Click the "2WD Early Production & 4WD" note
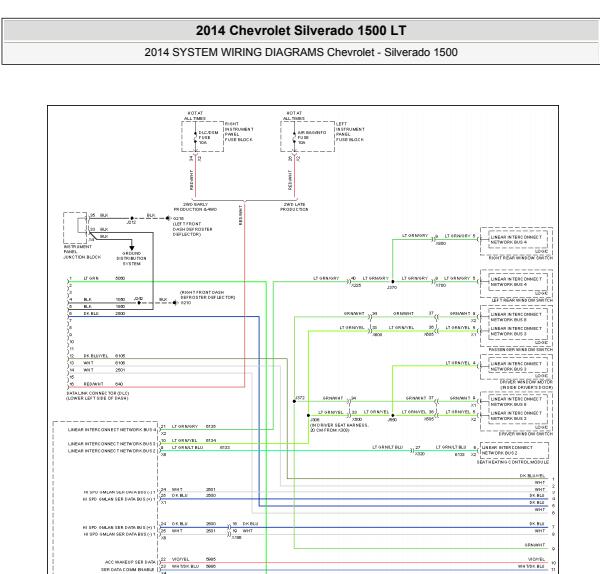 point(195,207)
